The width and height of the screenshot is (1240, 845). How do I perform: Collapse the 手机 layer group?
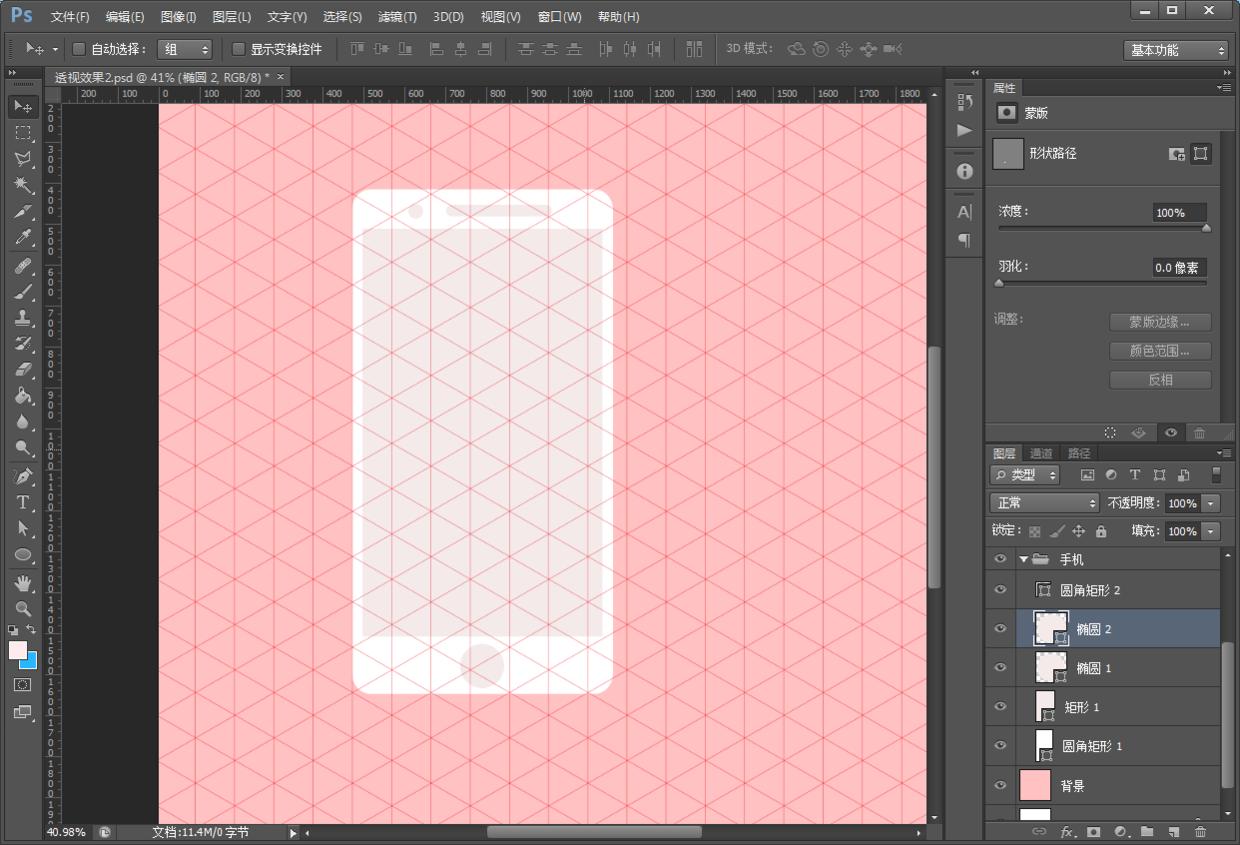pos(1023,559)
